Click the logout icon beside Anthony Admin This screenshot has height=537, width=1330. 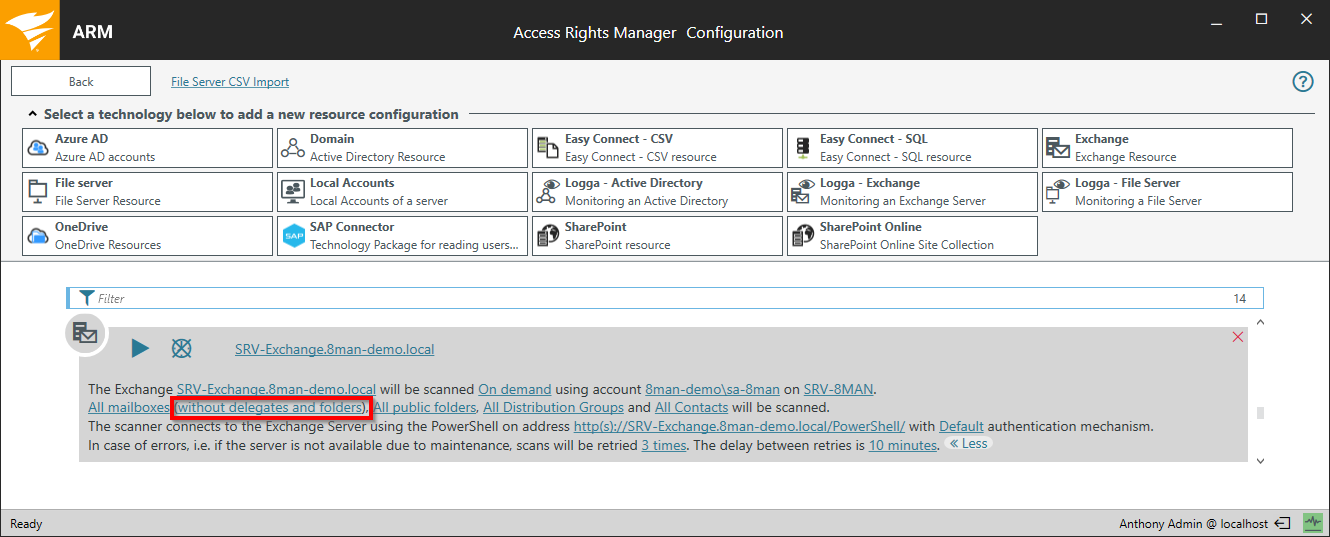pyautogui.click(x=1283, y=524)
